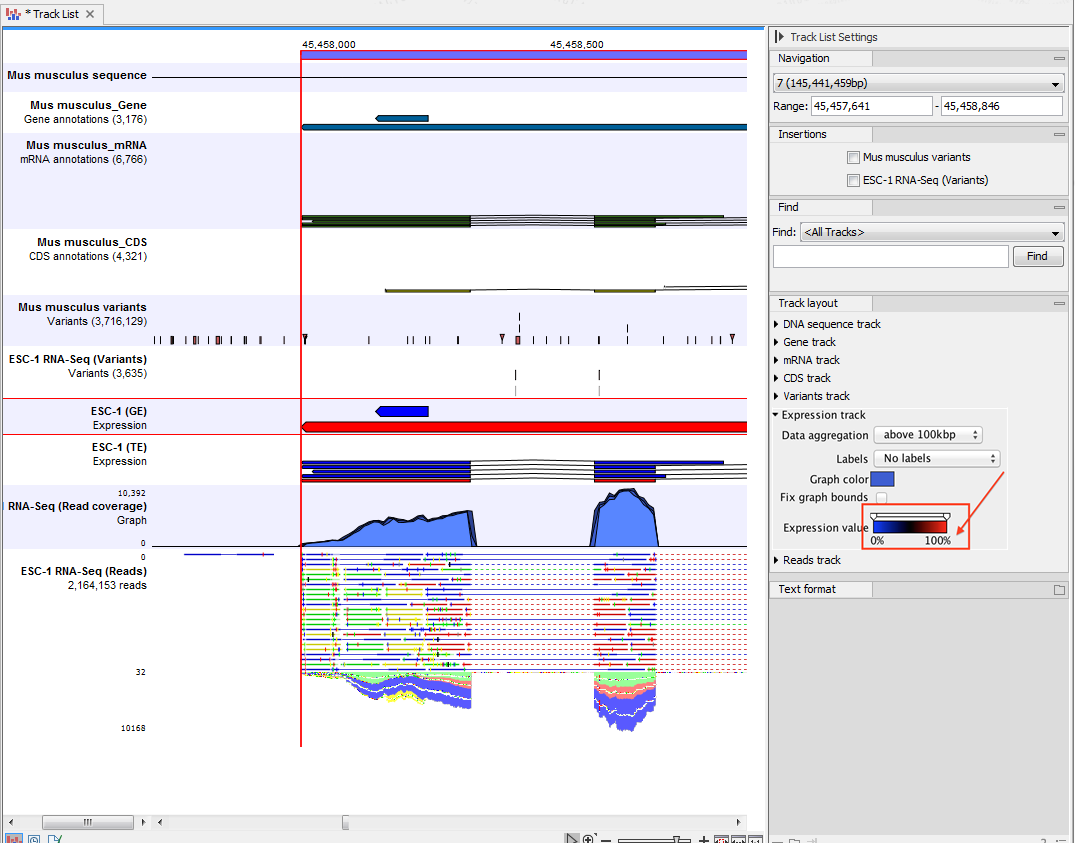The image size is (1075, 843).
Task: Select the blue gene arrow in ESC-1 (GE) track
Action: click(x=402, y=411)
